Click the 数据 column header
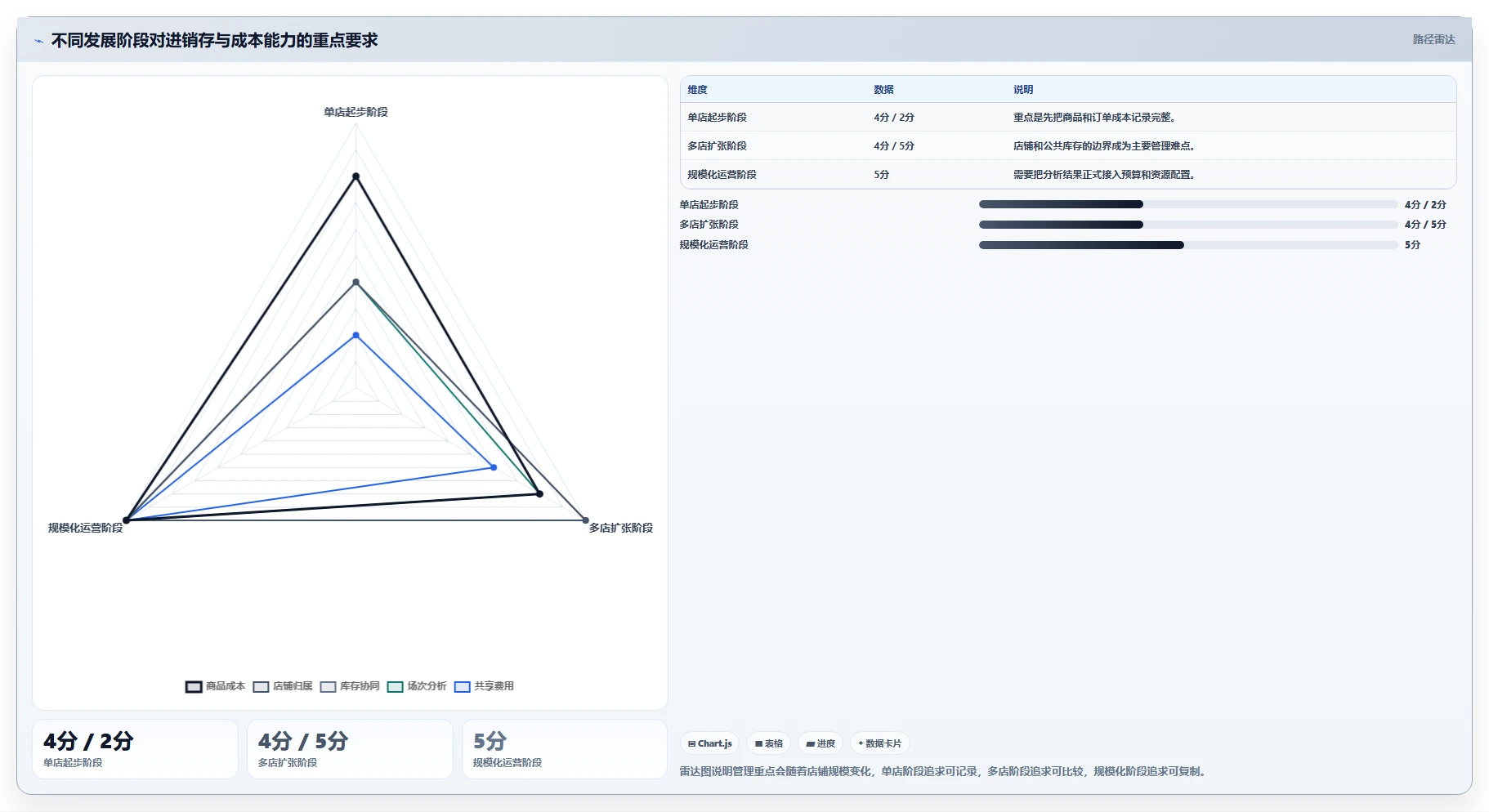The image size is (1489, 812). 883,90
